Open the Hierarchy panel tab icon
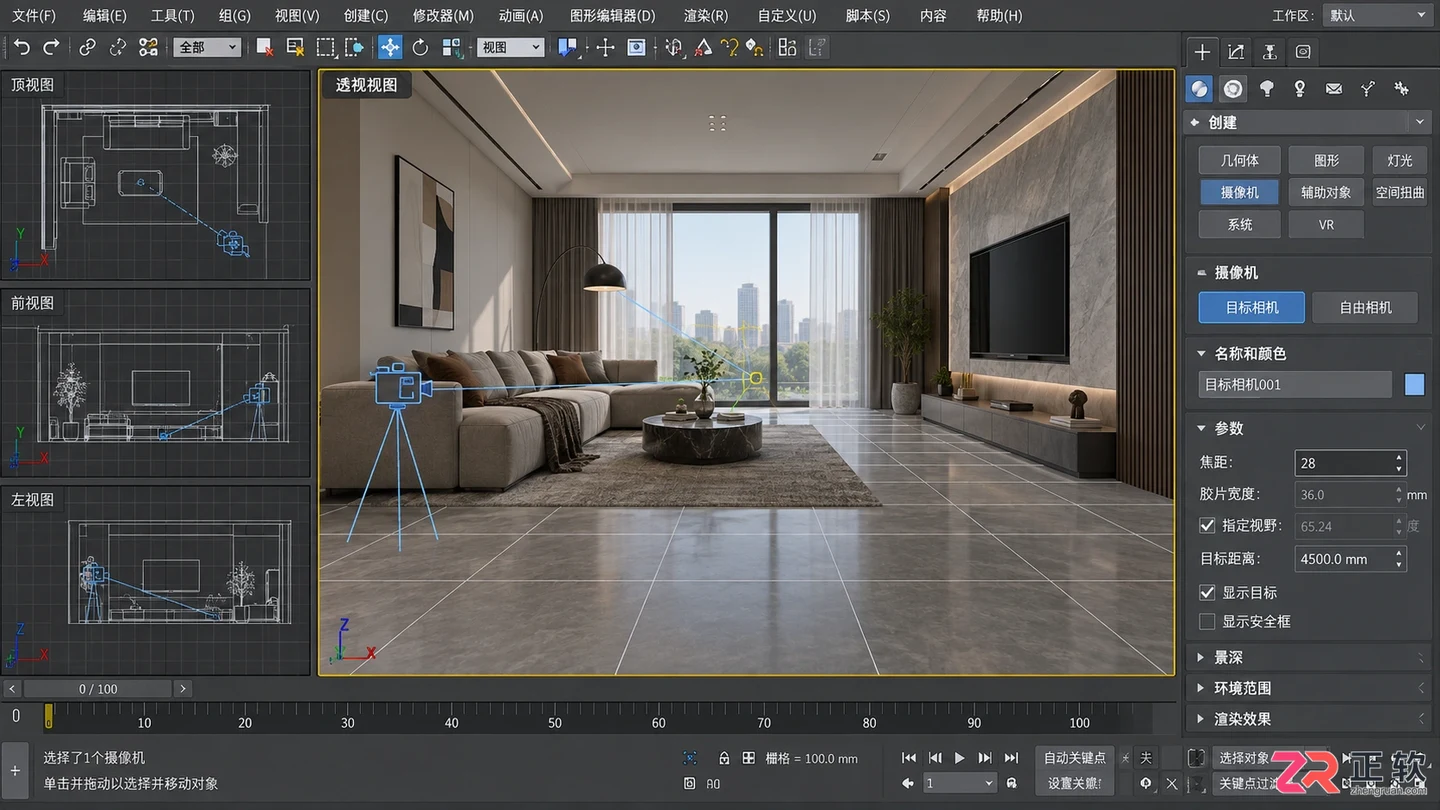Viewport: 1440px width, 810px height. [x=1269, y=52]
